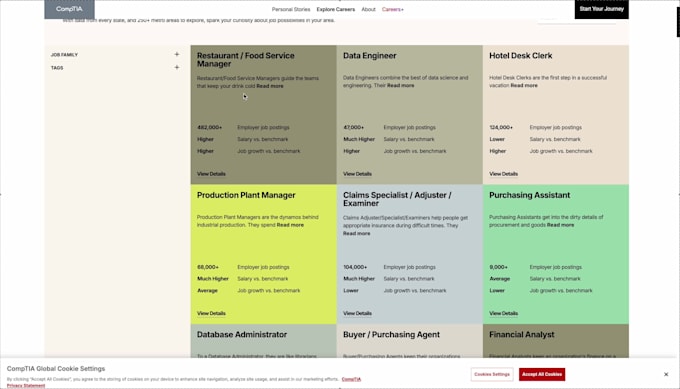
Task: Click Read more on Purchasing Assistant card
Action: click(560, 225)
